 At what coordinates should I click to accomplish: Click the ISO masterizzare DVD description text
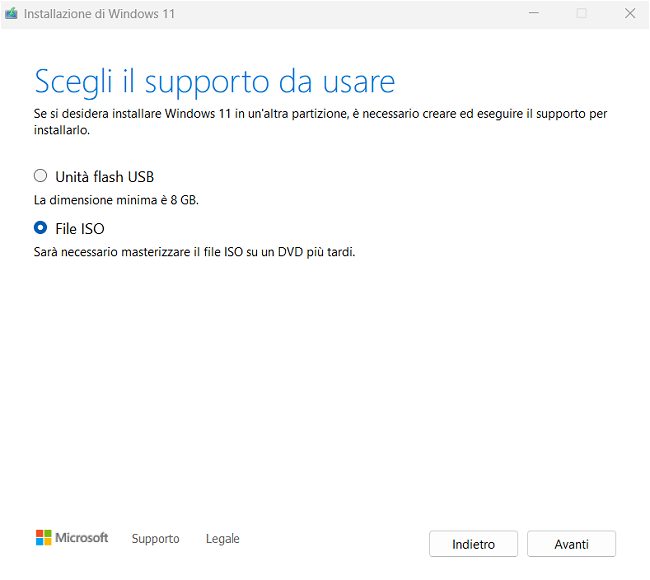pos(194,252)
